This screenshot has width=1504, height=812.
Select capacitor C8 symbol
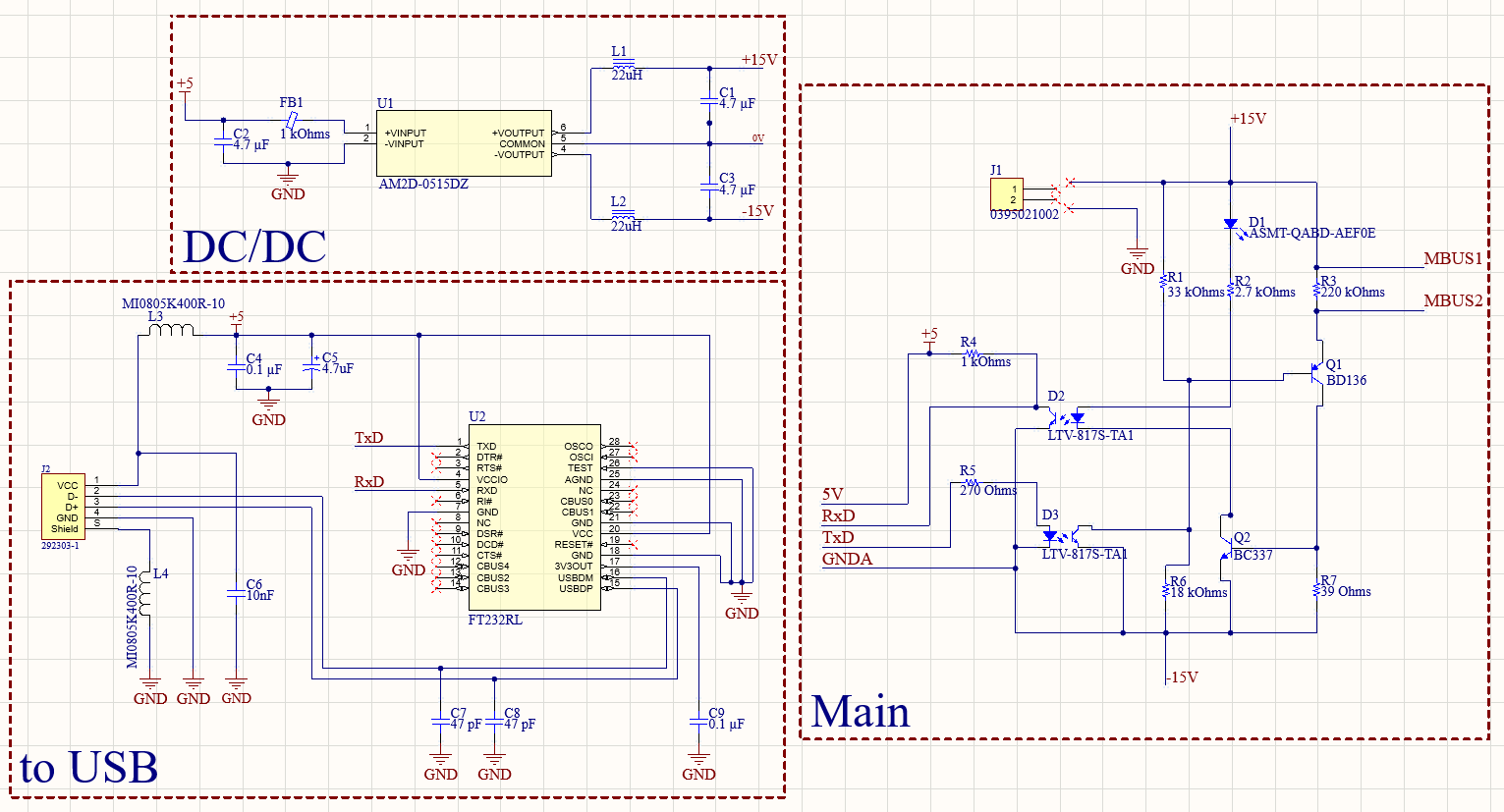coord(494,721)
